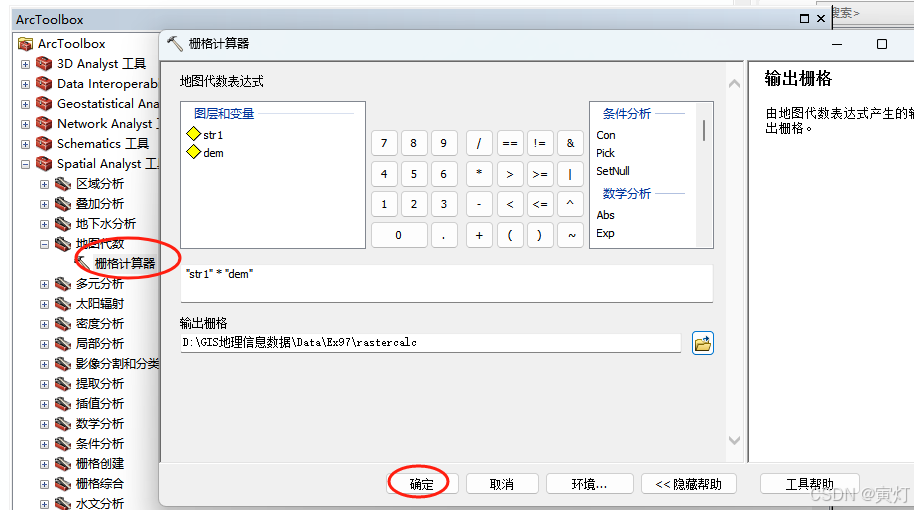Click the 输出栅格 path field
The image size is (914, 510).
pos(431,343)
